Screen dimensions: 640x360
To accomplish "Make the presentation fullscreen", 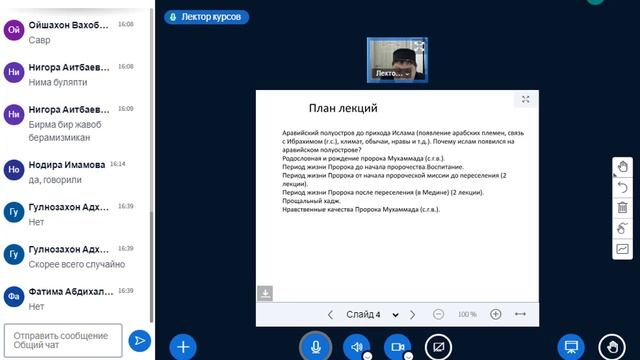I will pyautogui.click(x=525, y=99).
